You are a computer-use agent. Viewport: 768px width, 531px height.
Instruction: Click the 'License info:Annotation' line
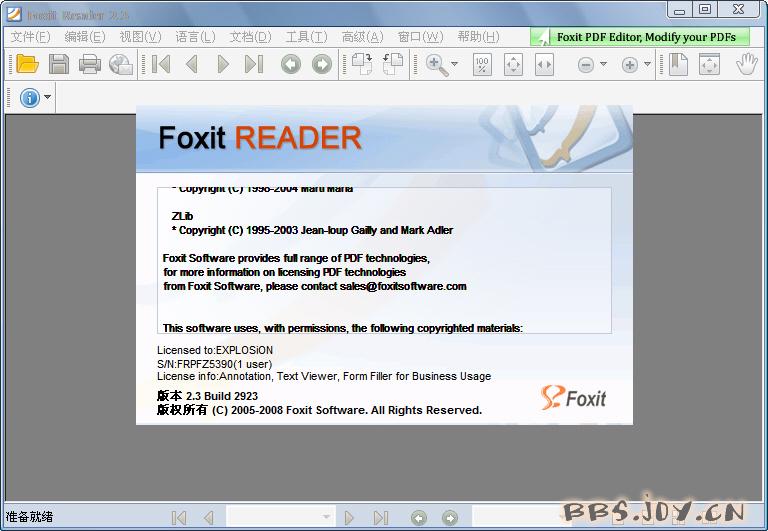coord(324,376)
